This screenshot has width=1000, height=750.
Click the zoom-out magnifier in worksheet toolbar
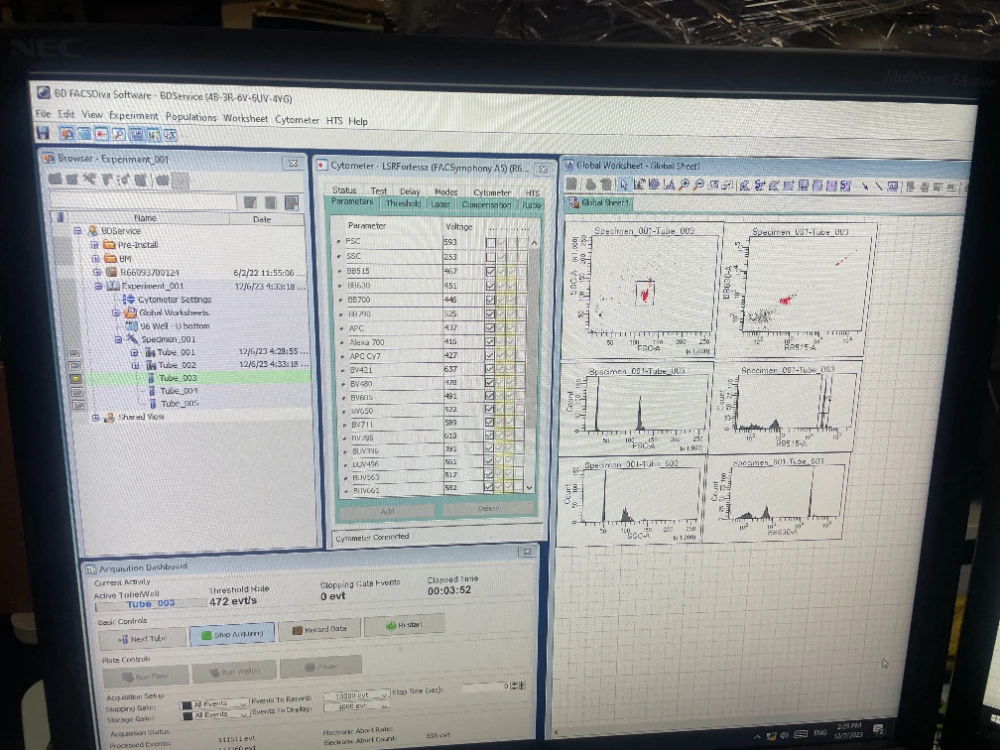click(698, 184)
